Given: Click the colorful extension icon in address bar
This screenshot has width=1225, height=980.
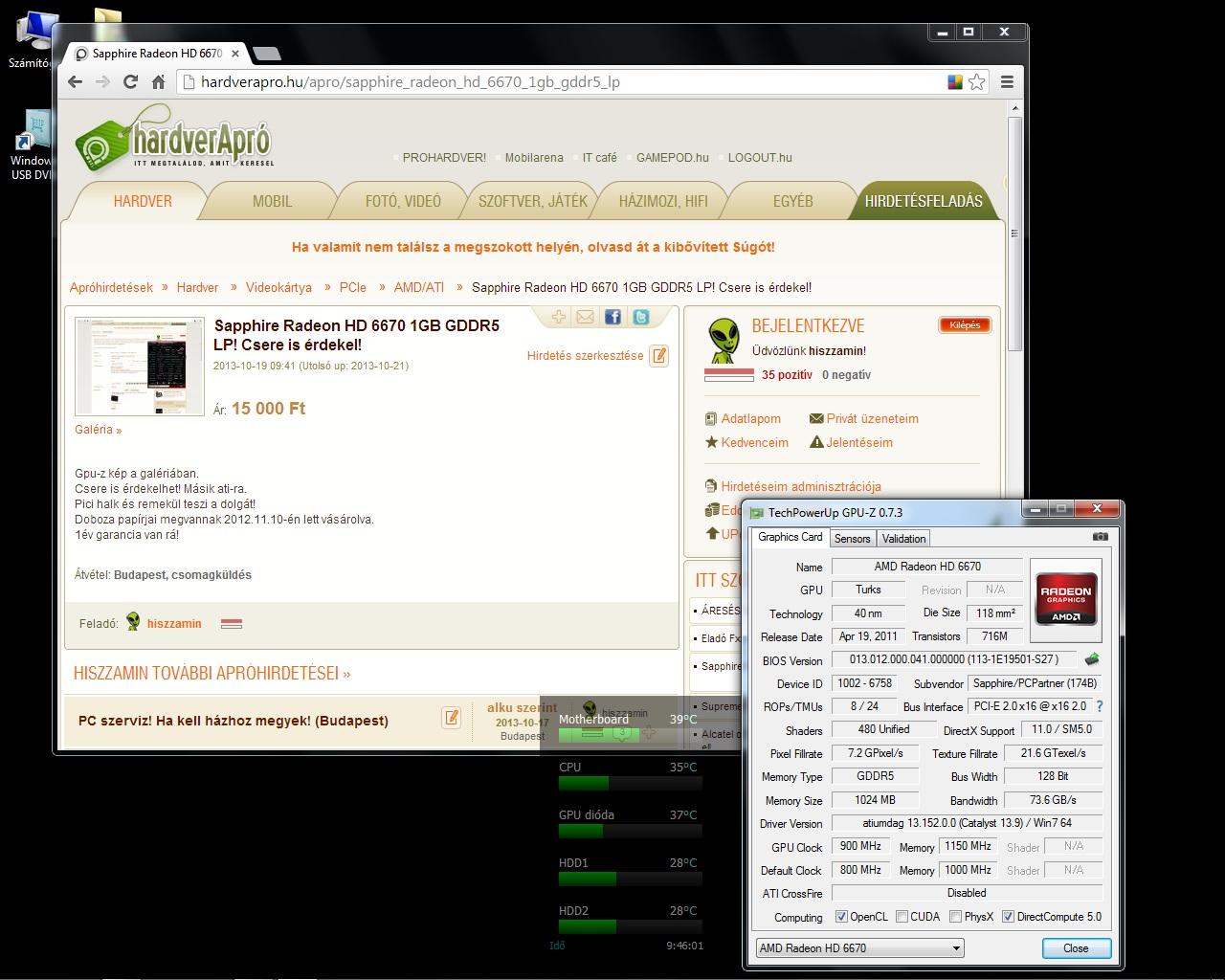Looking at the screenshot, I should [954, 82].
